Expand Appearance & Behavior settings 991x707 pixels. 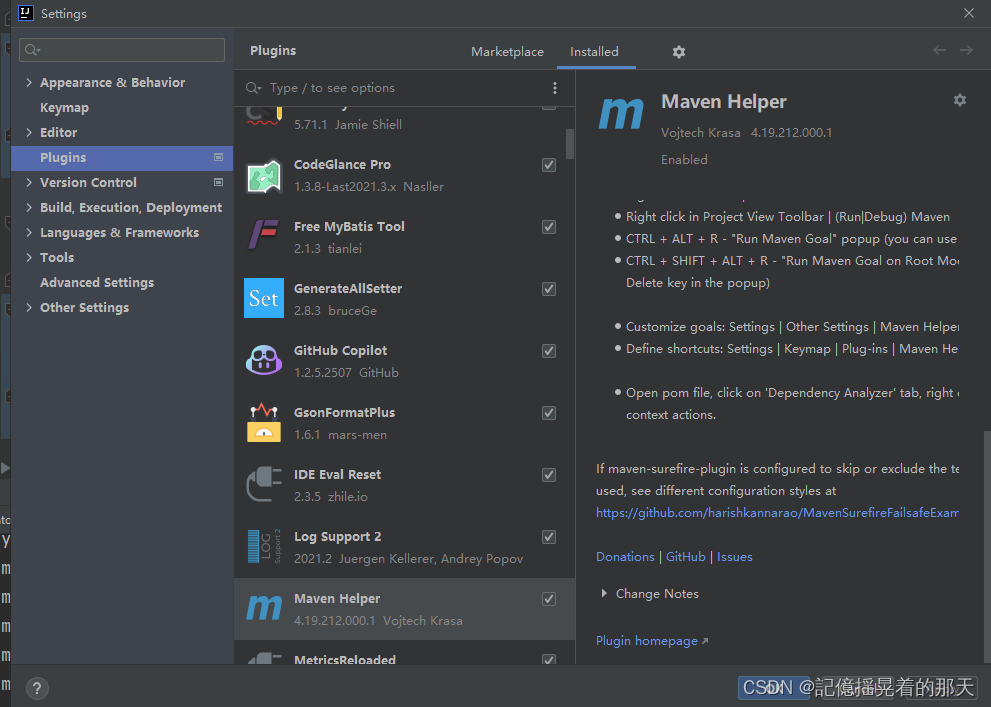(x=29, y=82)
